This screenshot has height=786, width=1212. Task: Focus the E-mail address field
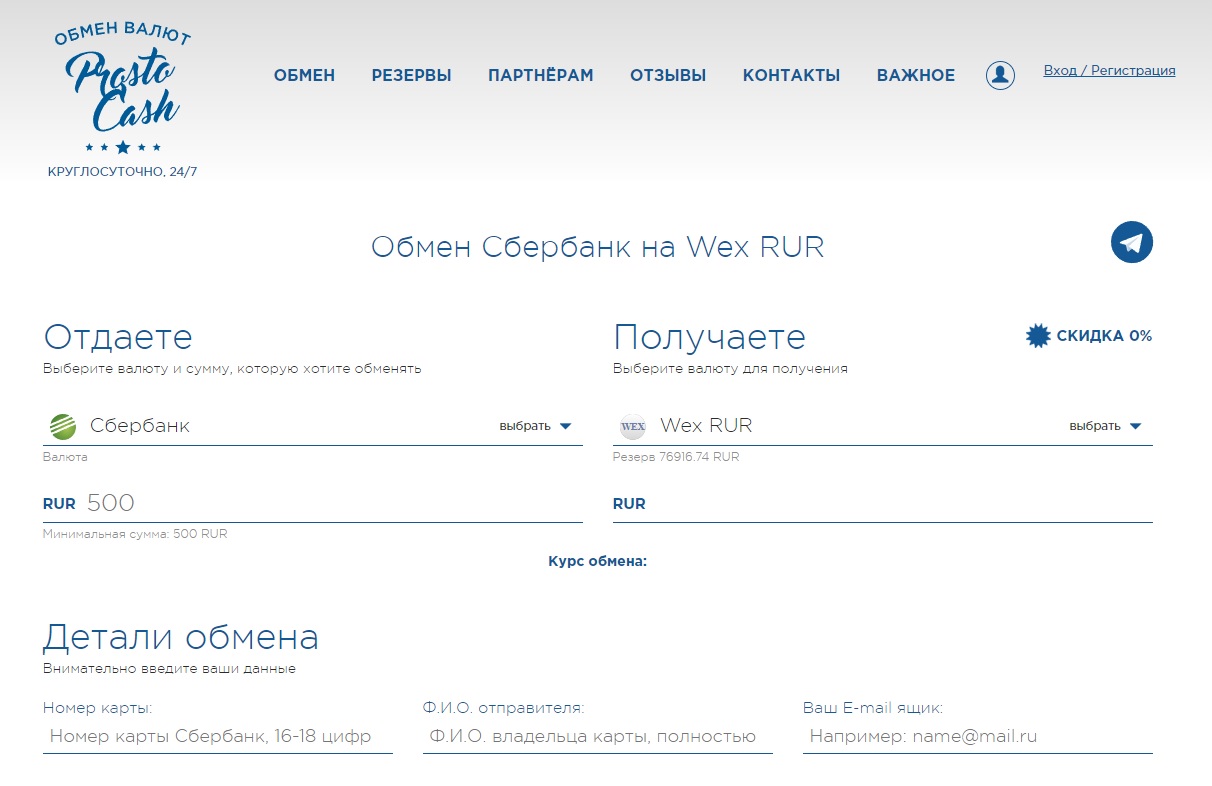point(978,737)
